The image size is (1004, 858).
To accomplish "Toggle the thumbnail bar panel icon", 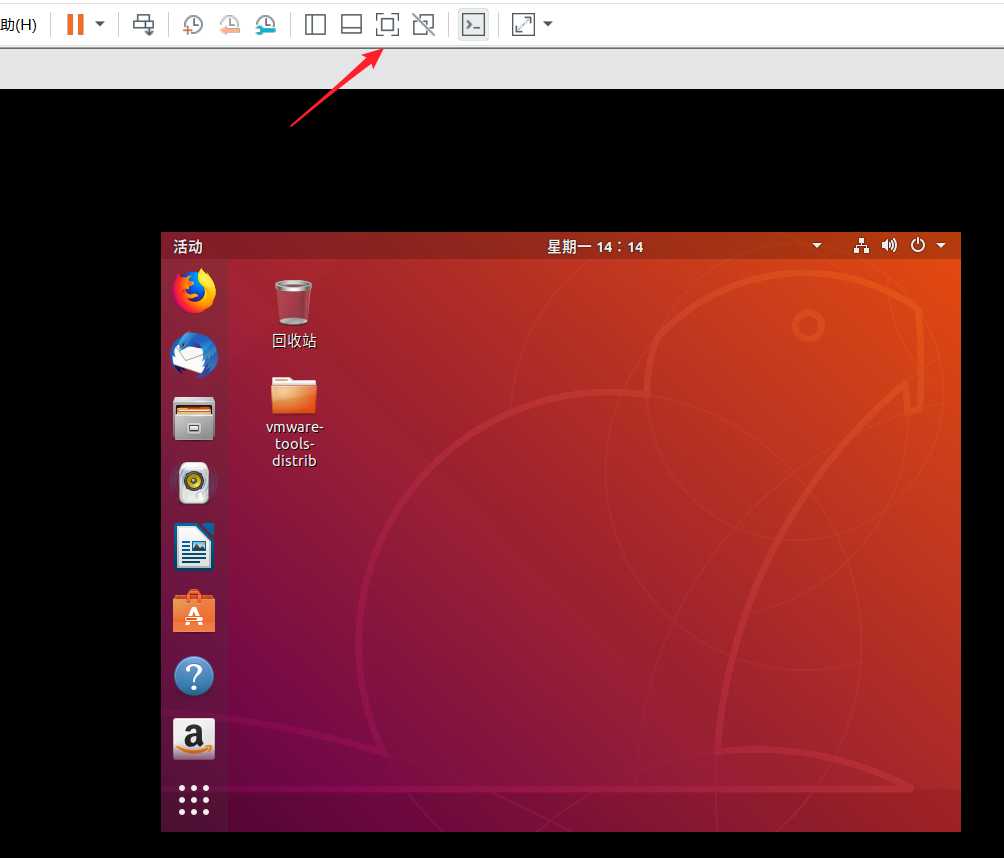I will 351,25.
